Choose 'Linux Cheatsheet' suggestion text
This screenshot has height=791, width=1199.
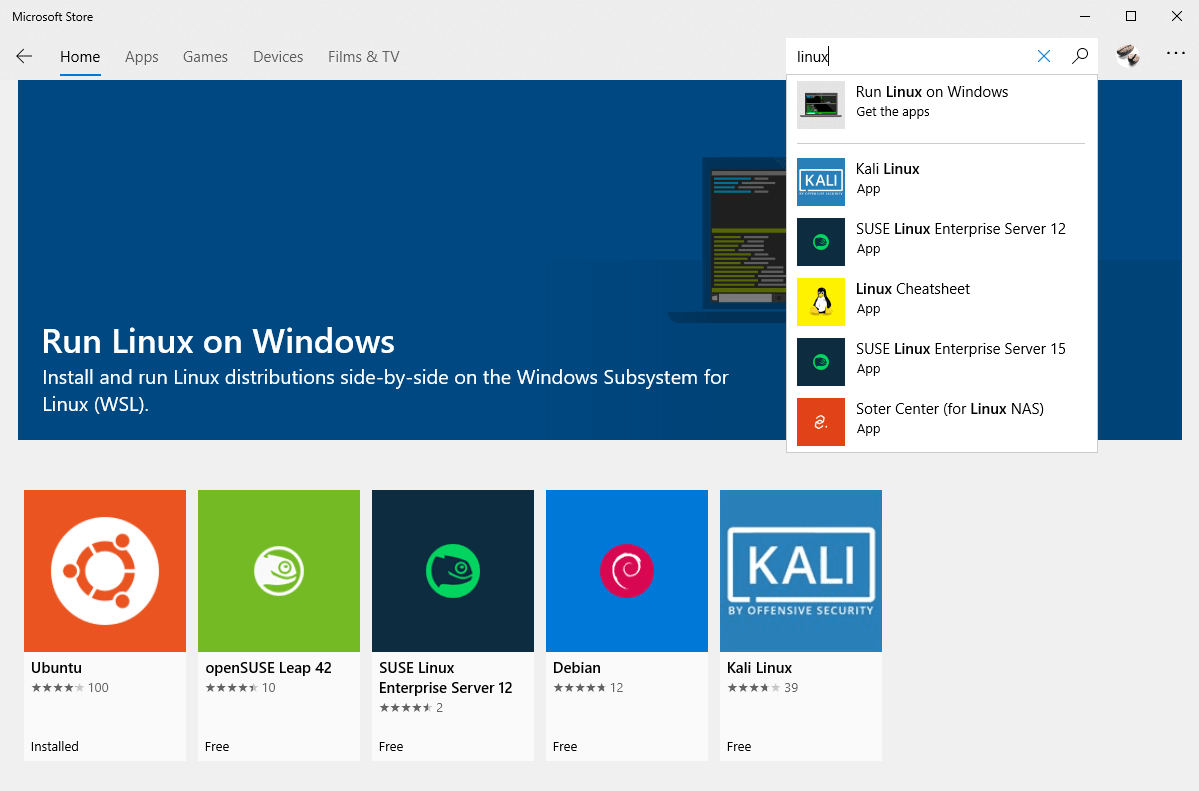(912, 289)
